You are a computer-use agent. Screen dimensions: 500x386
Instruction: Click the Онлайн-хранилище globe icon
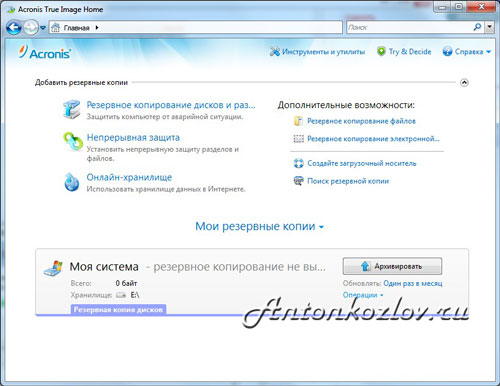pos(72,182)
